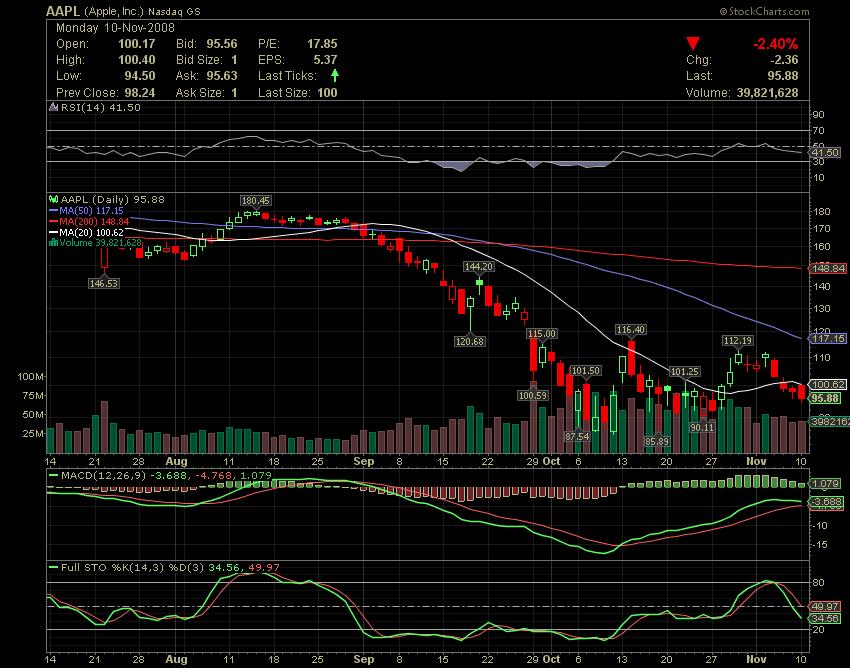The height and width of the screenshot is (668, 850).
Task: Click the EPS value 5.37
Action: (325, 60)
